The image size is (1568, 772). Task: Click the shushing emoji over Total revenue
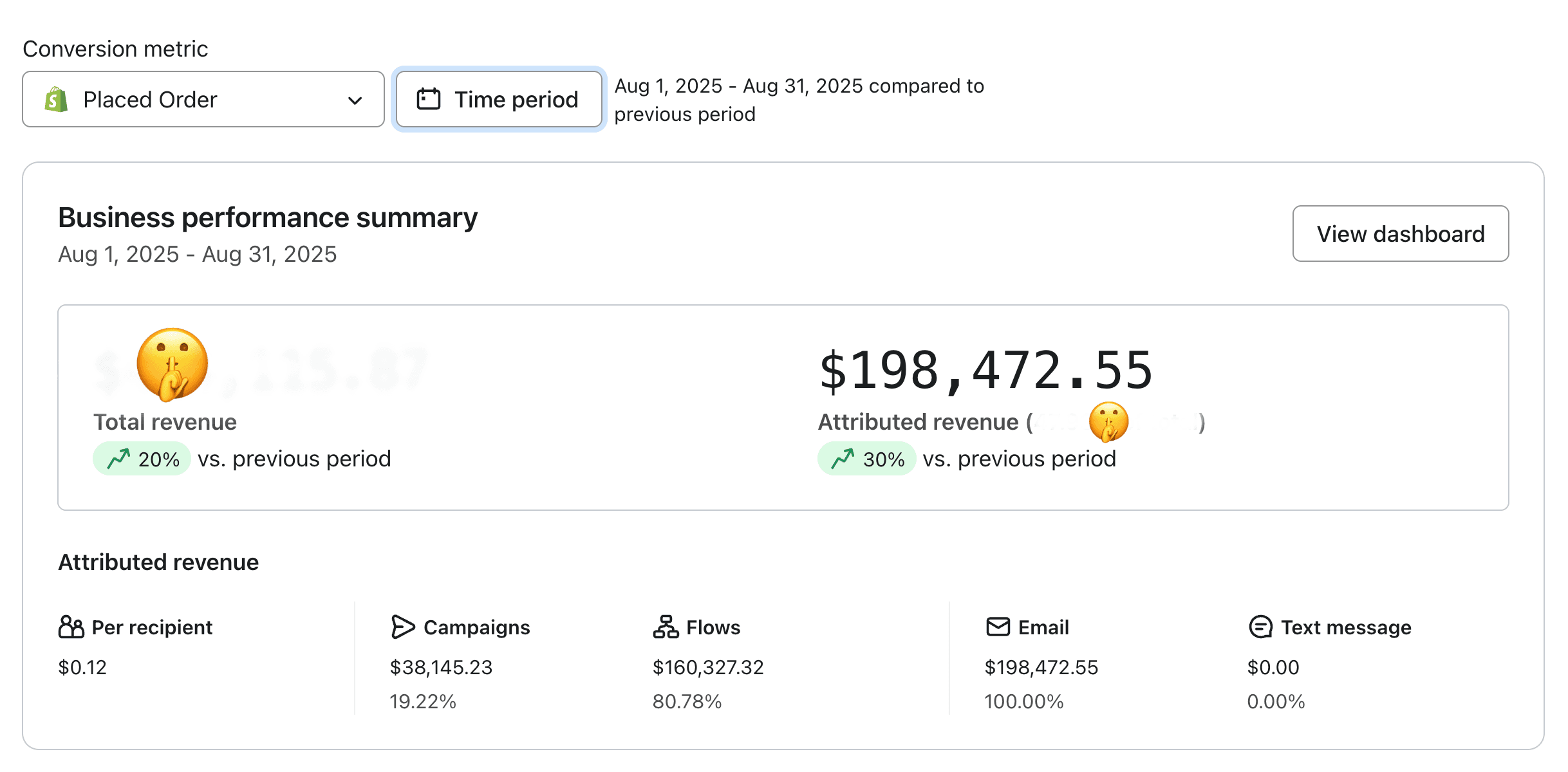(172, 364)
